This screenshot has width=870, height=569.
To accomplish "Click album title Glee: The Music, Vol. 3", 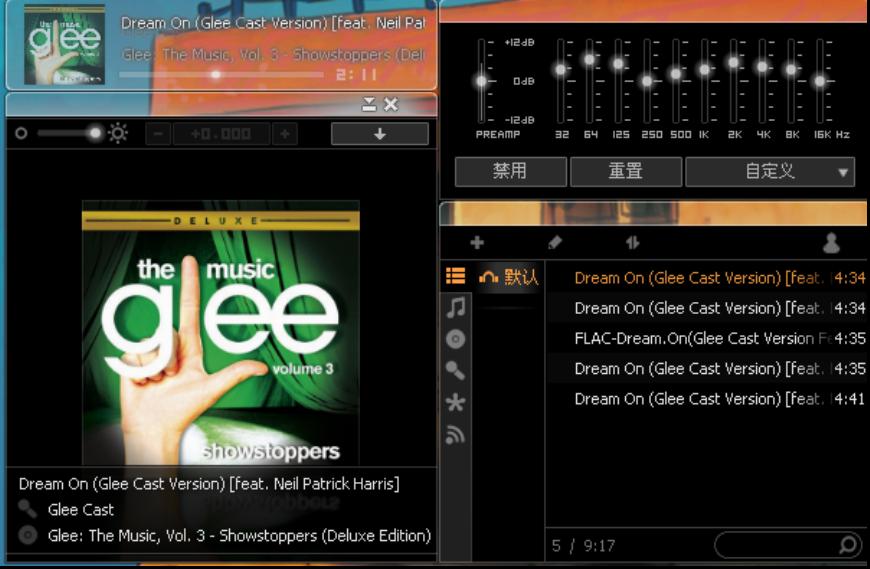I will pos(239,536).
